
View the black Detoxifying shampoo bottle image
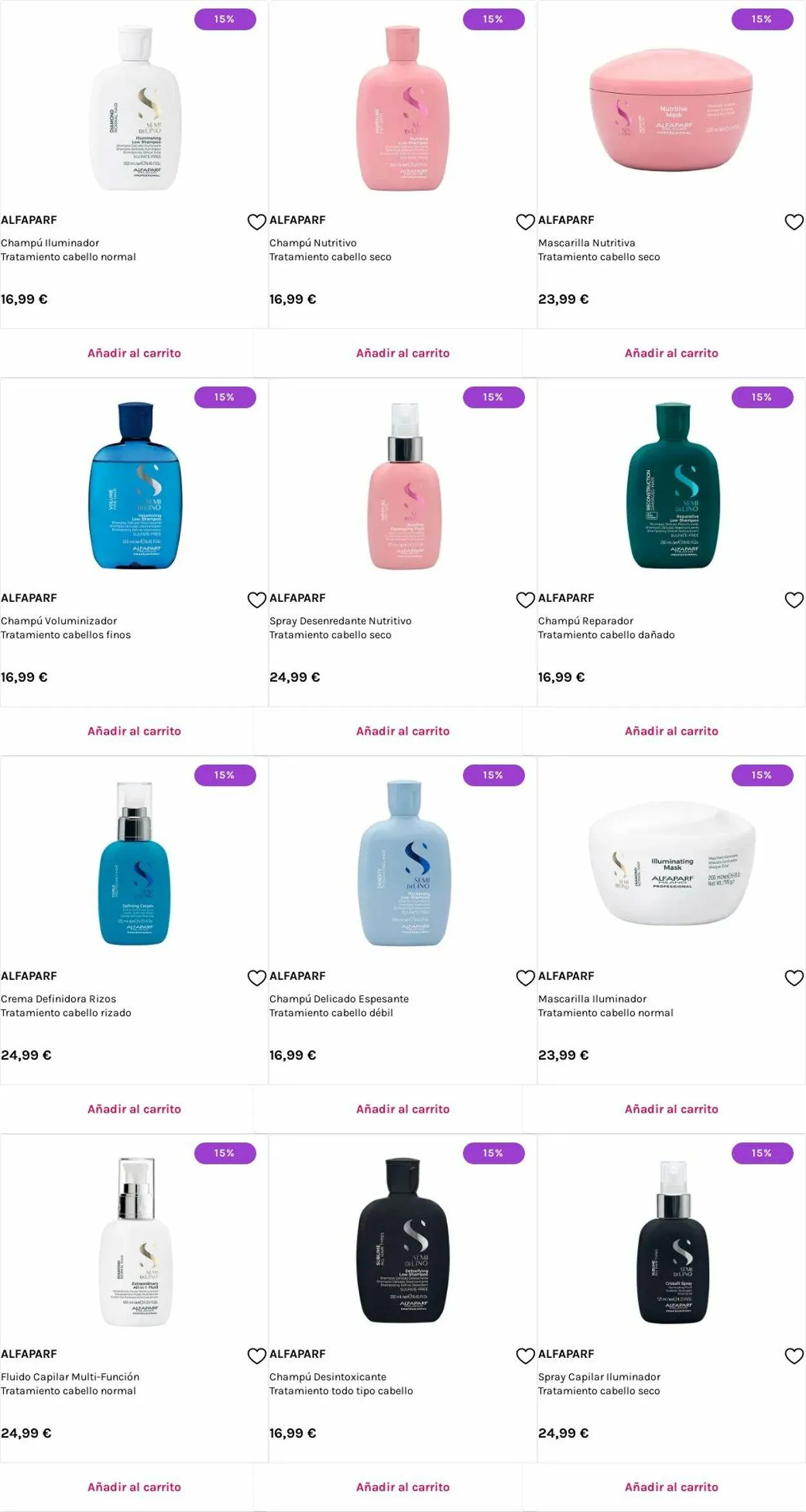(403, 1240)
